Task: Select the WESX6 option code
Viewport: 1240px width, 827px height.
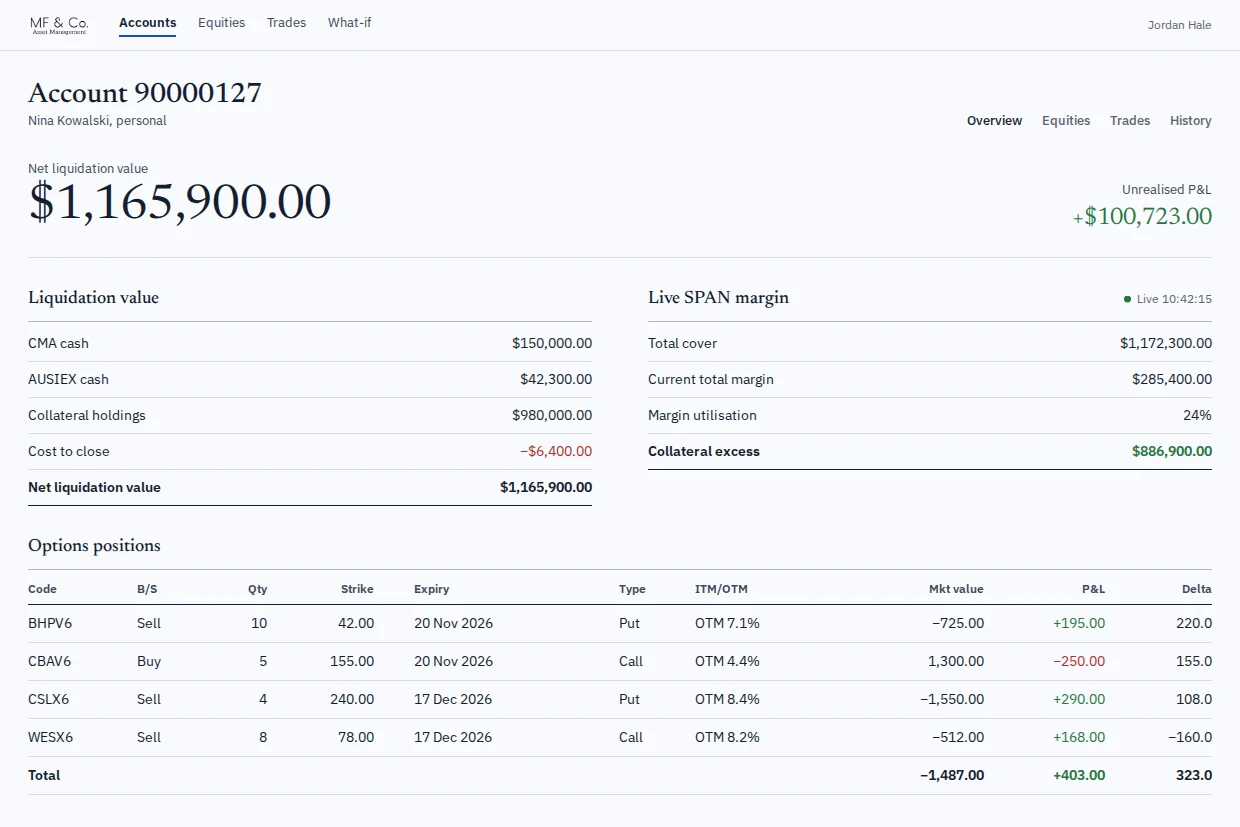Action: [x=51, y=737]
